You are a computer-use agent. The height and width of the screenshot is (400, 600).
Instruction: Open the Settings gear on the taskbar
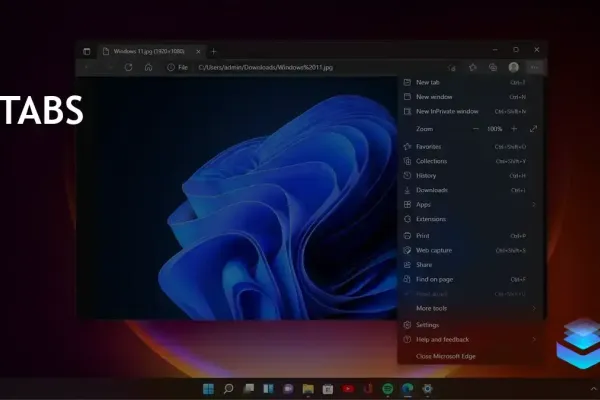tap(427, 389)
